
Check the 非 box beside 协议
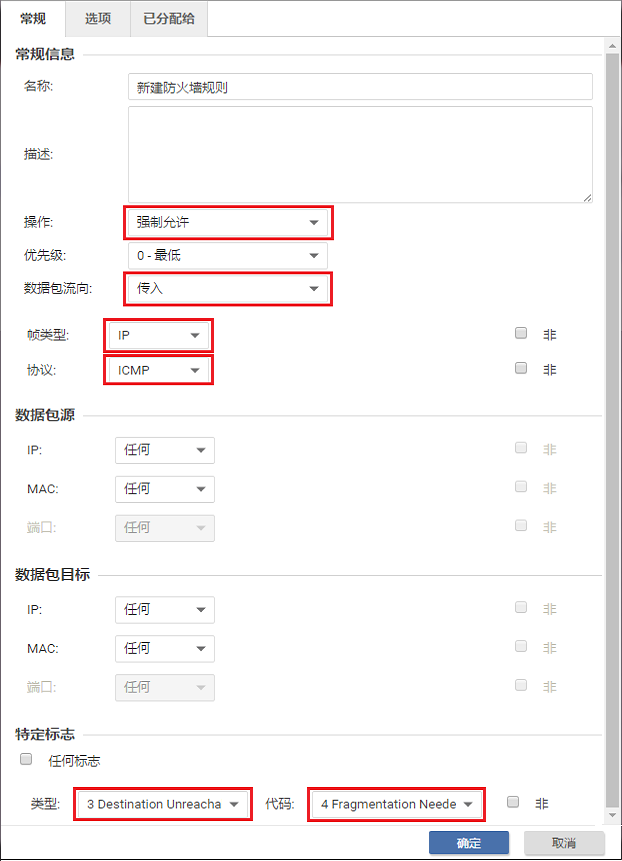(x=521, y=368)
